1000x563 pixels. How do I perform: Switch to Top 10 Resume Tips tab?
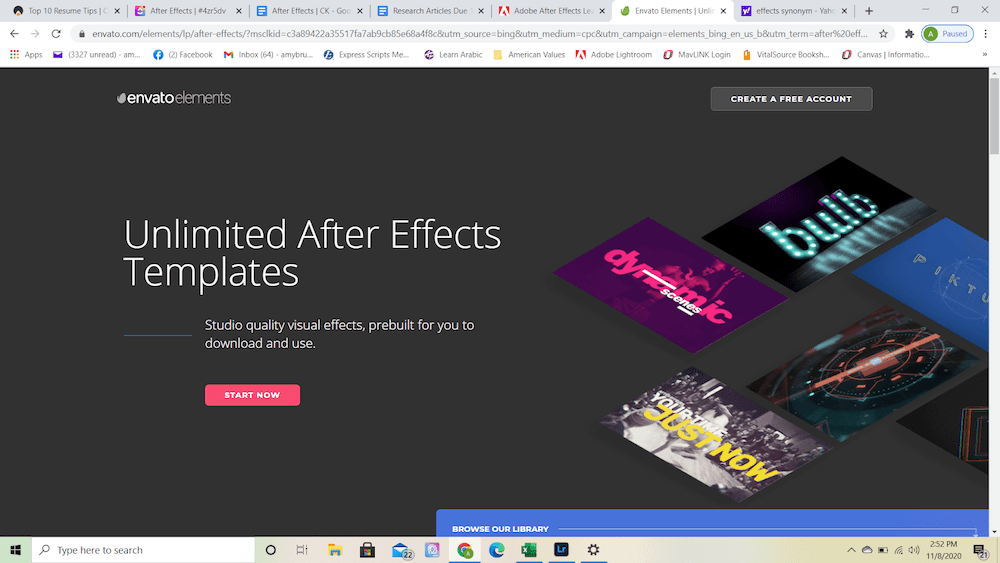67,11
